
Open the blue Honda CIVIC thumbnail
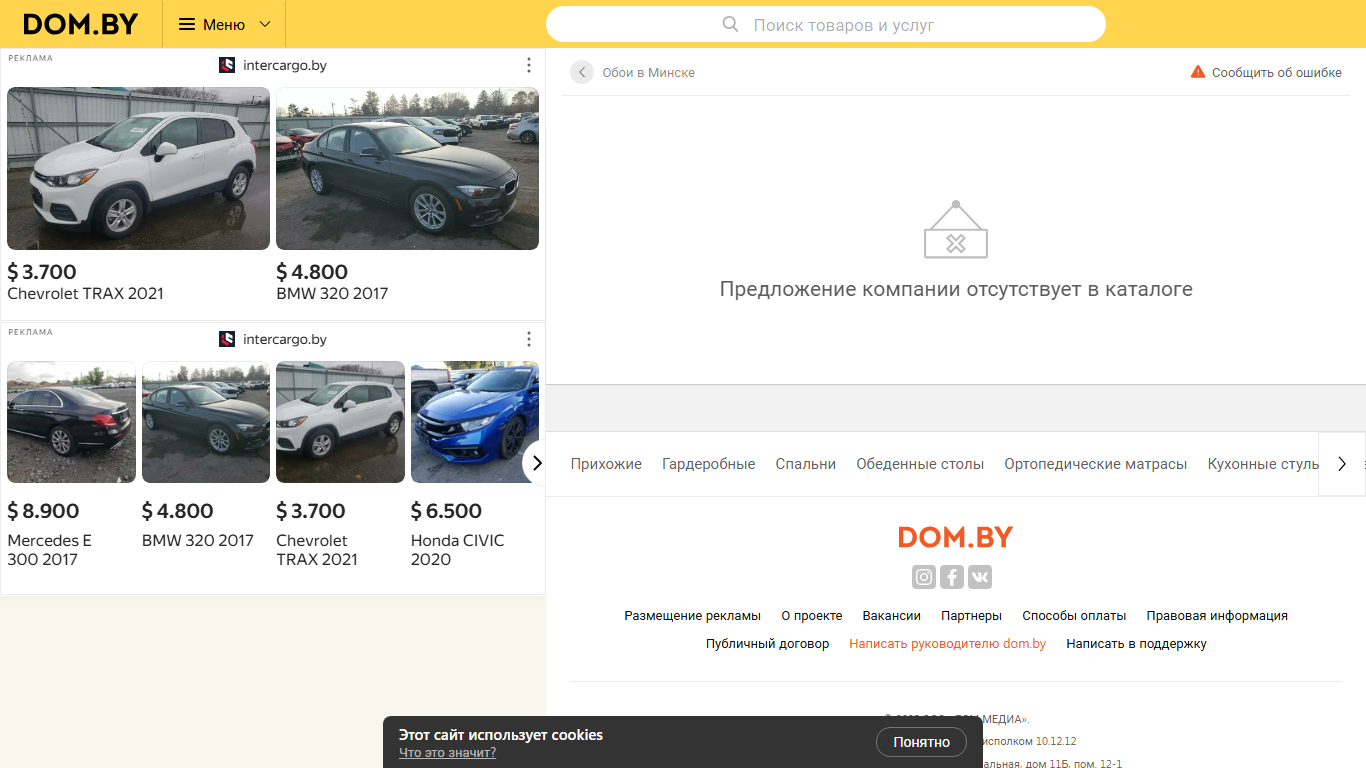[475, 422]
